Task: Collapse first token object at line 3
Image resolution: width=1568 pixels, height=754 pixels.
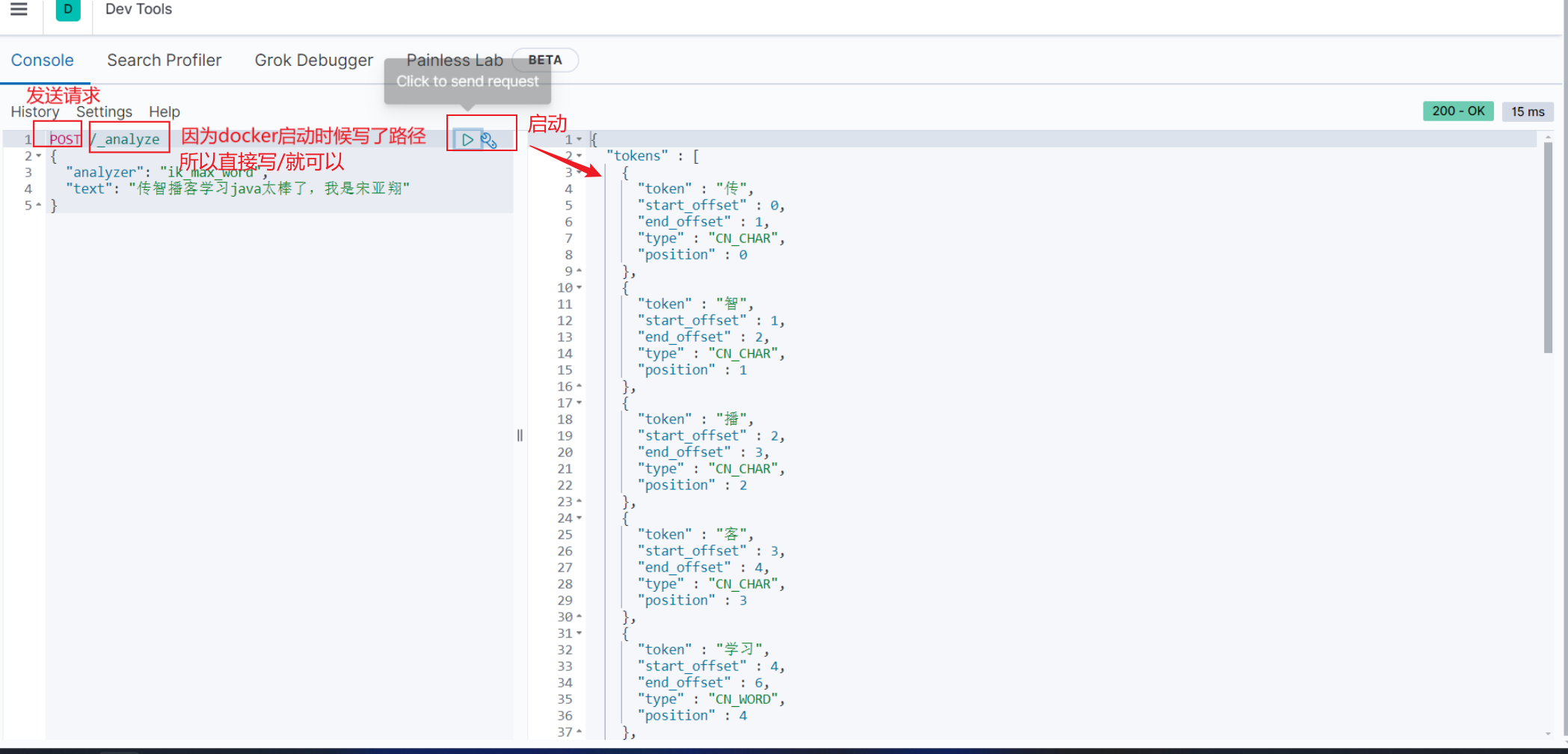Action: coord(579,173)
